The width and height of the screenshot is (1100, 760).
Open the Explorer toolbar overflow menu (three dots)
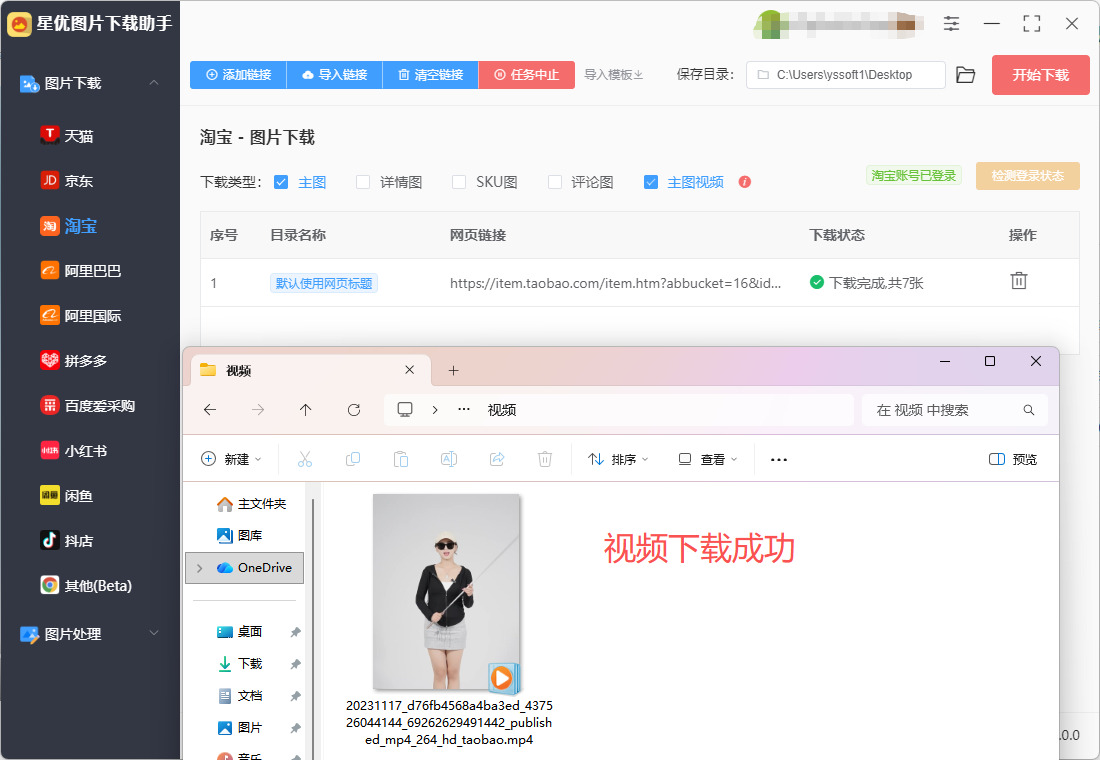pyautogui.click(x=779, y=460)
